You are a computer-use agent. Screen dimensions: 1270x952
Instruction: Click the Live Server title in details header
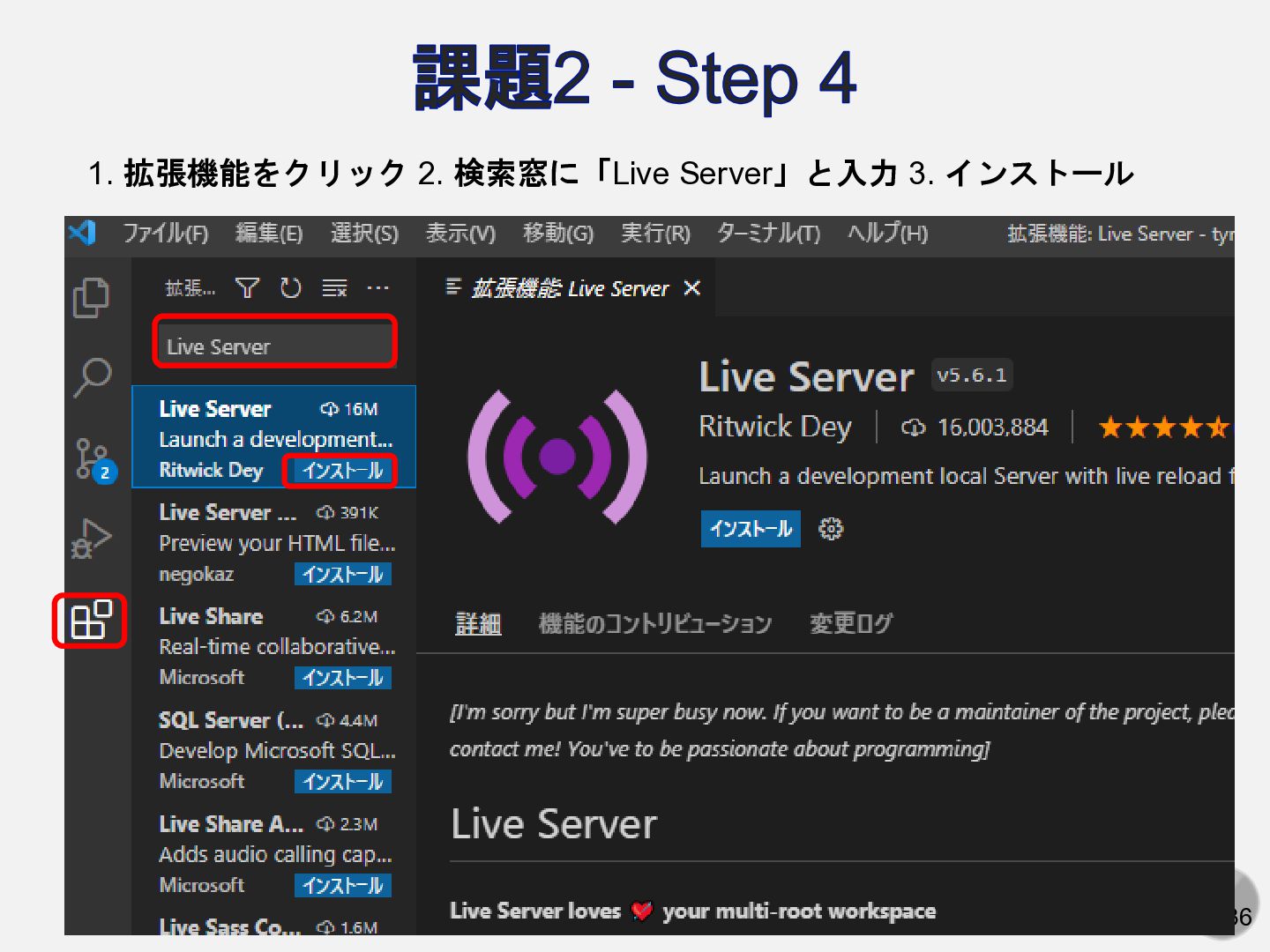click(806, 377)
